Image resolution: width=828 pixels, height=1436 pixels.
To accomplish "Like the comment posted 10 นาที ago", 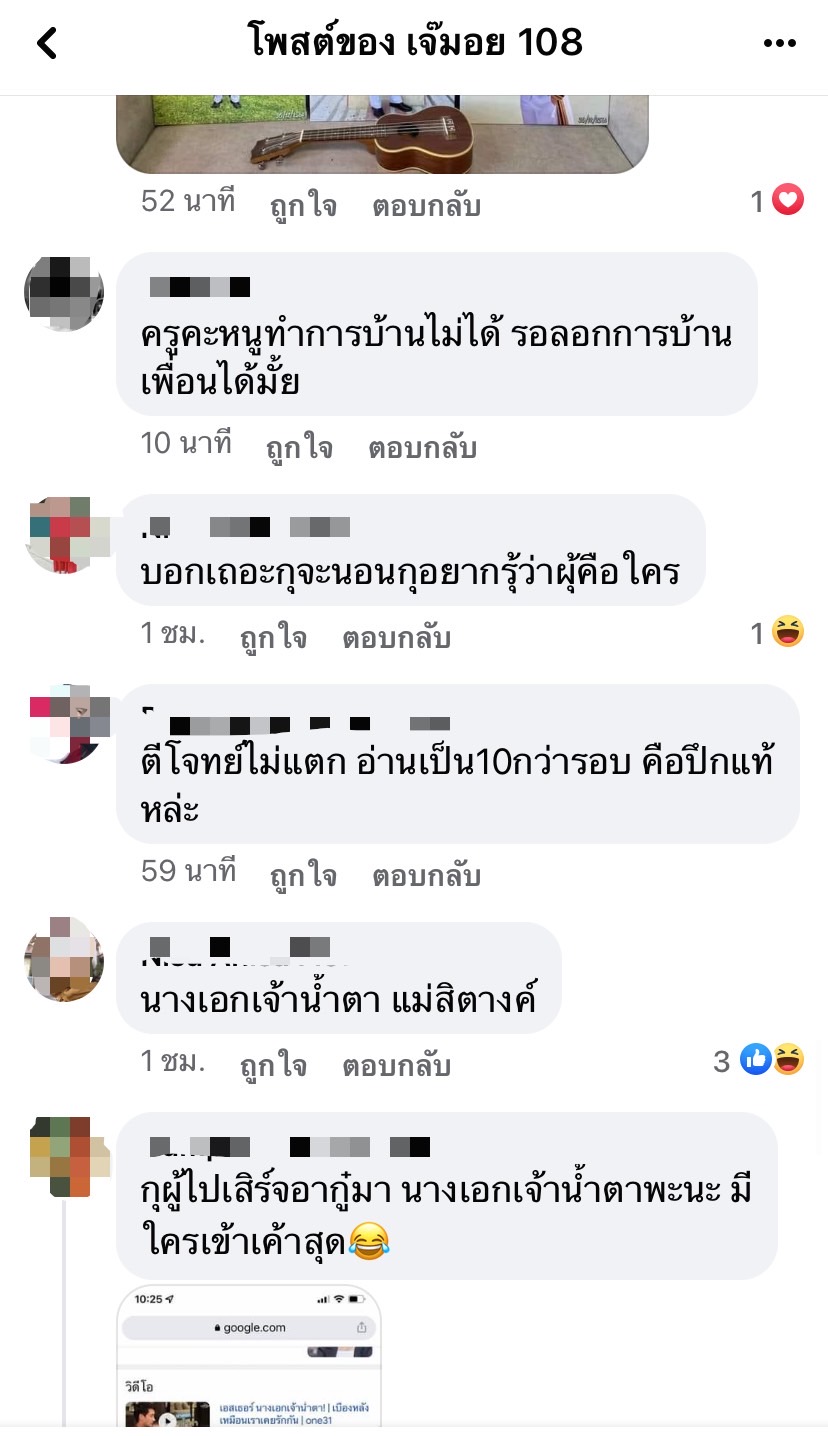I will coord(300,448).
